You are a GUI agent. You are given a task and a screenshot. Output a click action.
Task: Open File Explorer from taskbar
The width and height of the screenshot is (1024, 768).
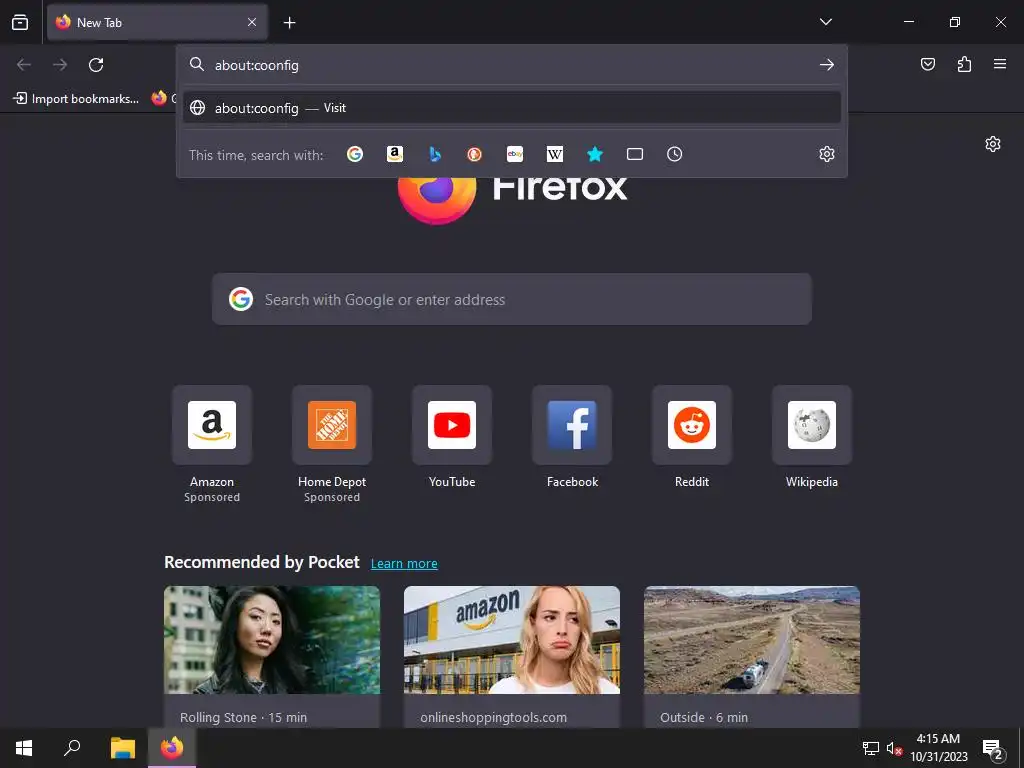[x=122, y=748]
